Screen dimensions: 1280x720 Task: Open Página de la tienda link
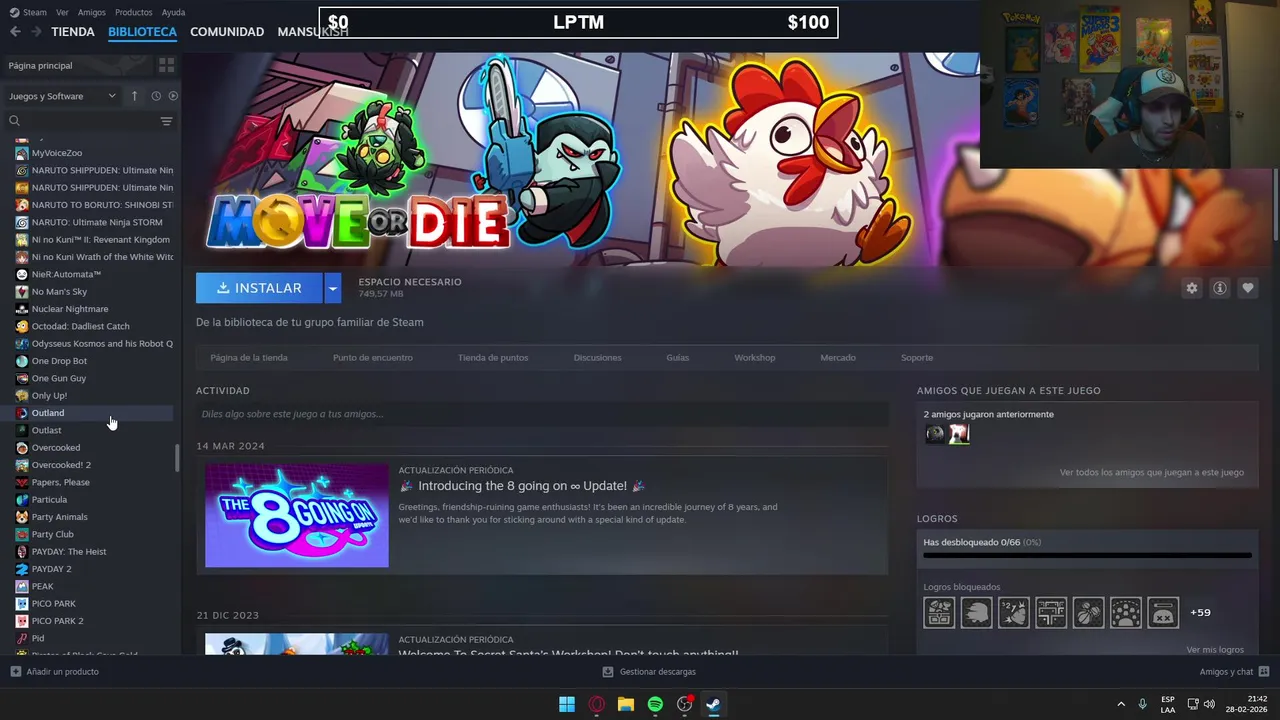[249, 358]
